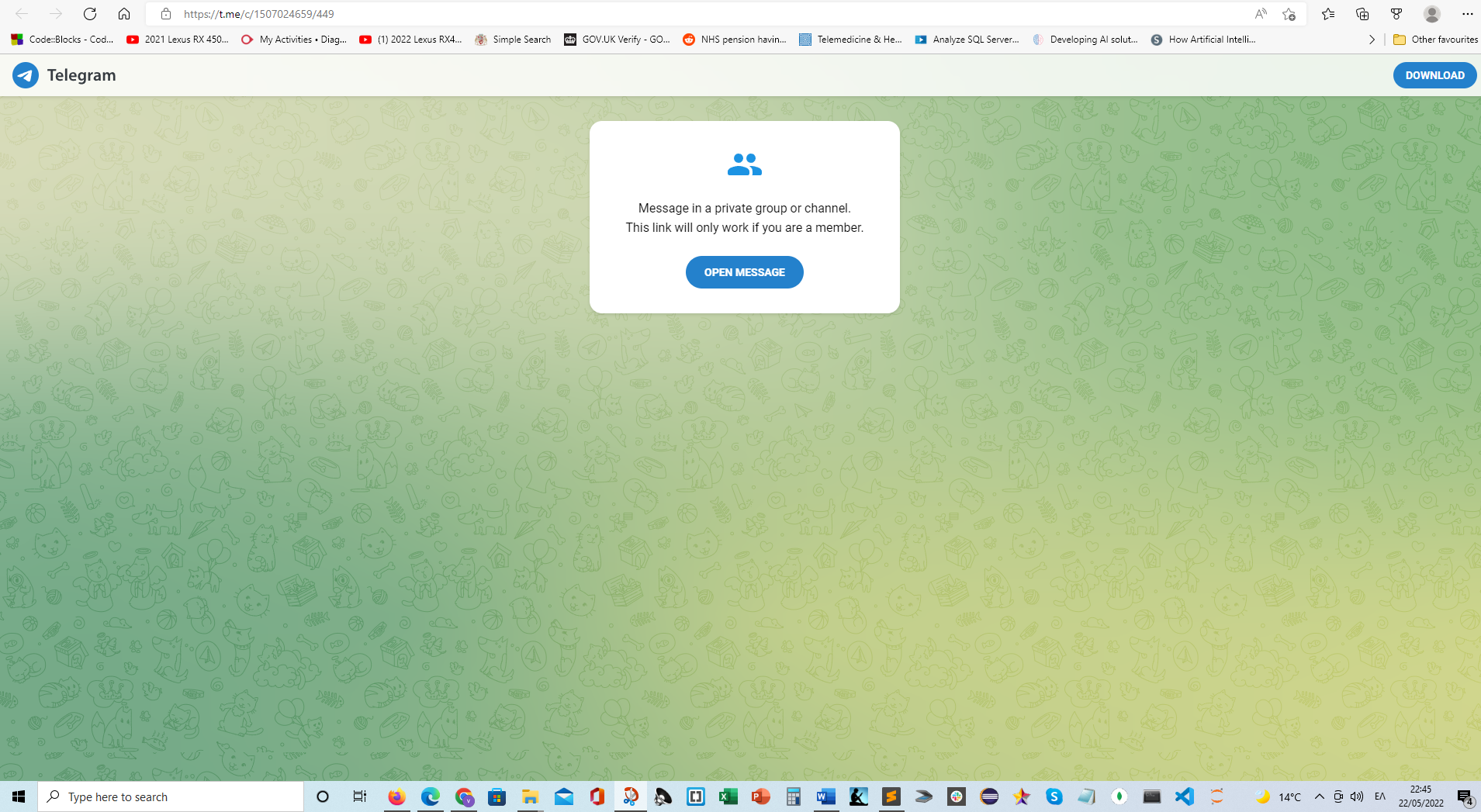Open the weather 14°C widget
This screenshot has height=812, width=1481.
coord(1279,796)
